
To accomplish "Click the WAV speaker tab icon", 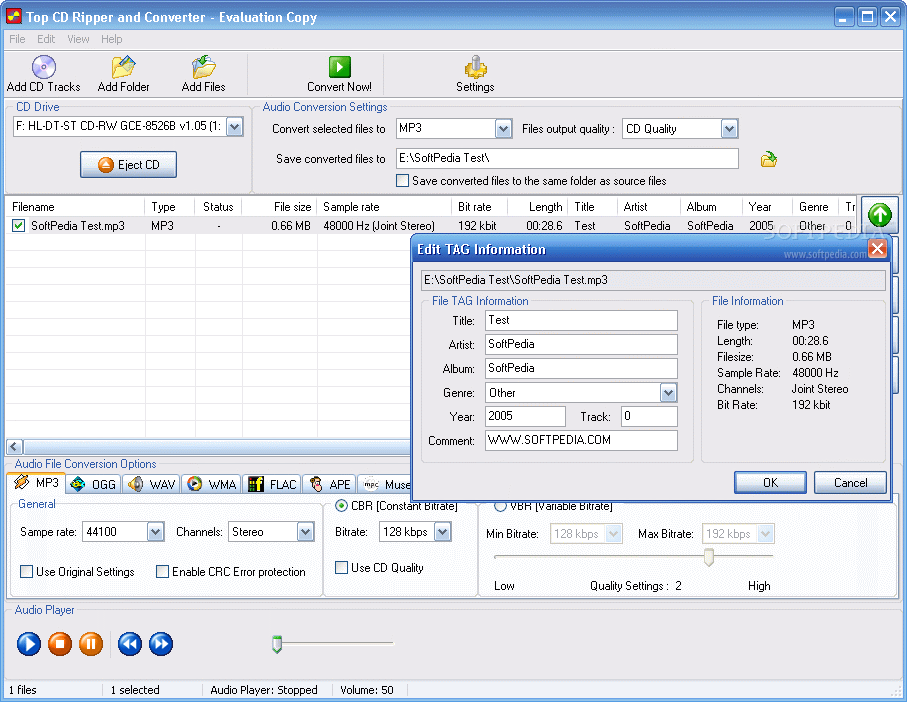I will (x=135, y=484).
